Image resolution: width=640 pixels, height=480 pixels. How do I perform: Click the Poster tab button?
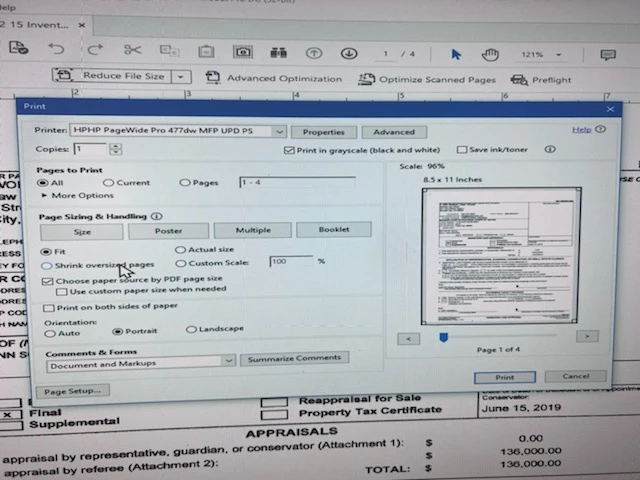[x=168, y=231]
